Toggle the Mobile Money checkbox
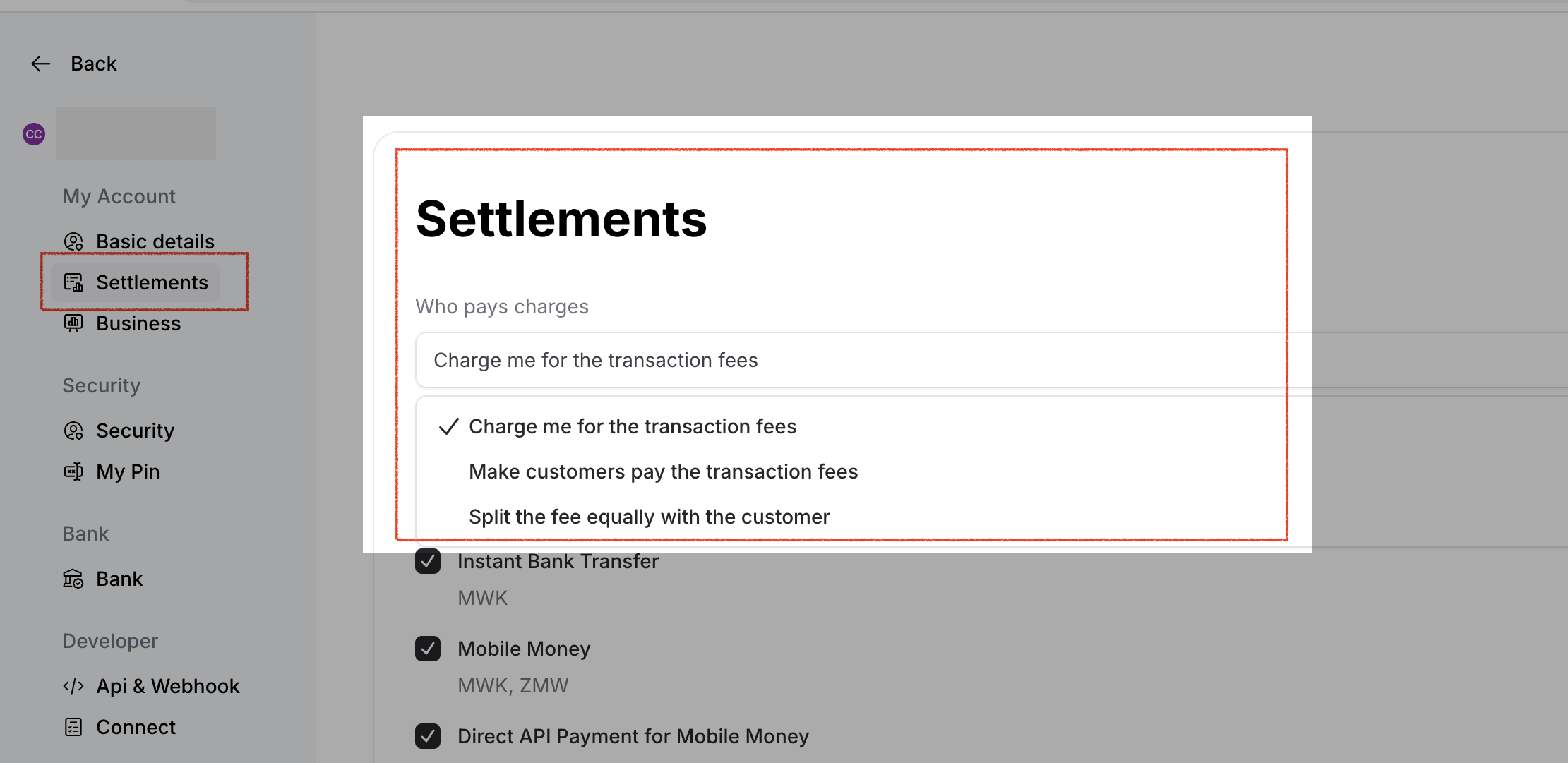 coord(428,649)
